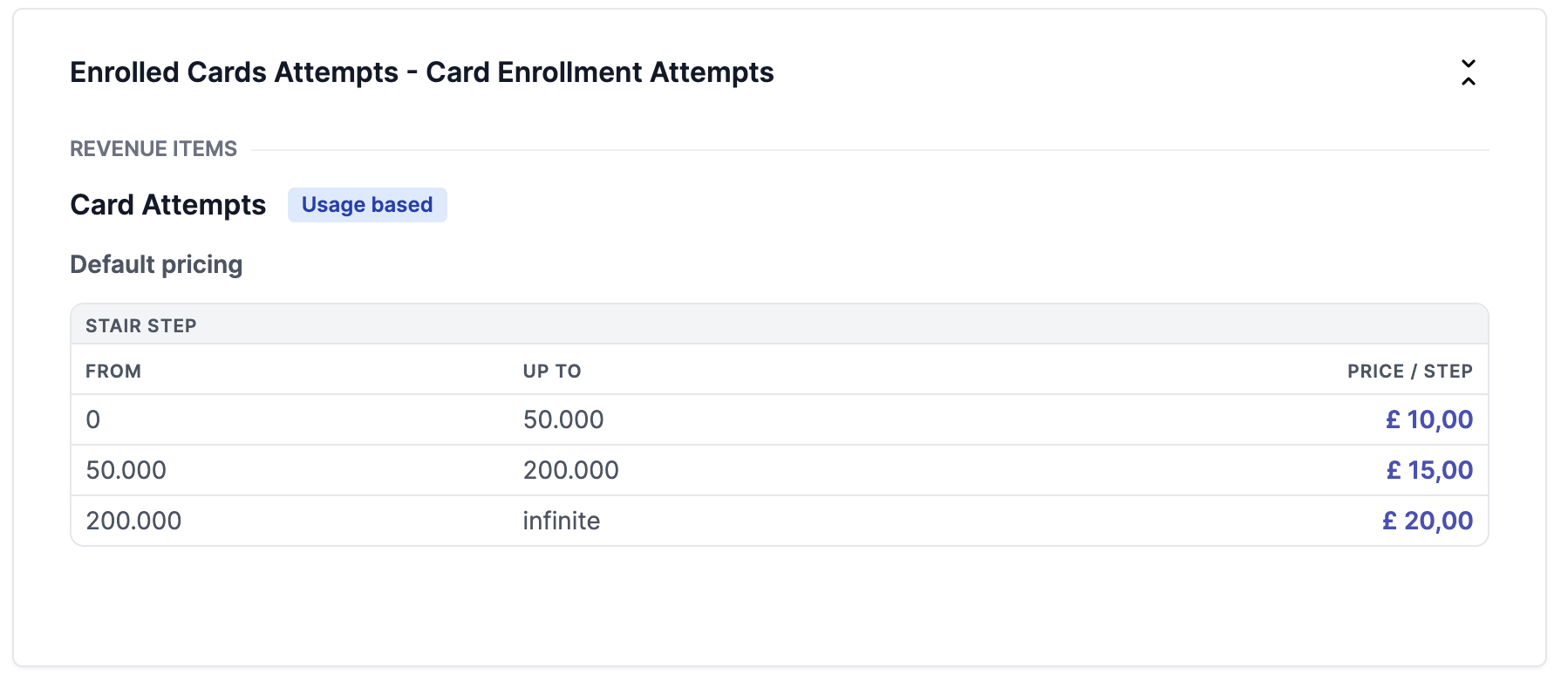Click the infinite upper limit cell
This screenshot has height=682, width=1568.
pos(562,521)
